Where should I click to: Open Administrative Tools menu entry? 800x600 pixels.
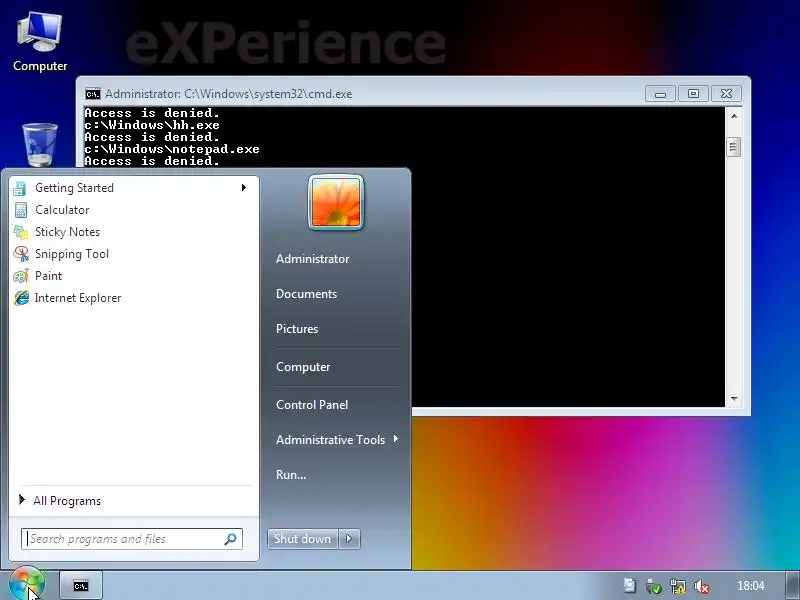click(x=330, y=439)
